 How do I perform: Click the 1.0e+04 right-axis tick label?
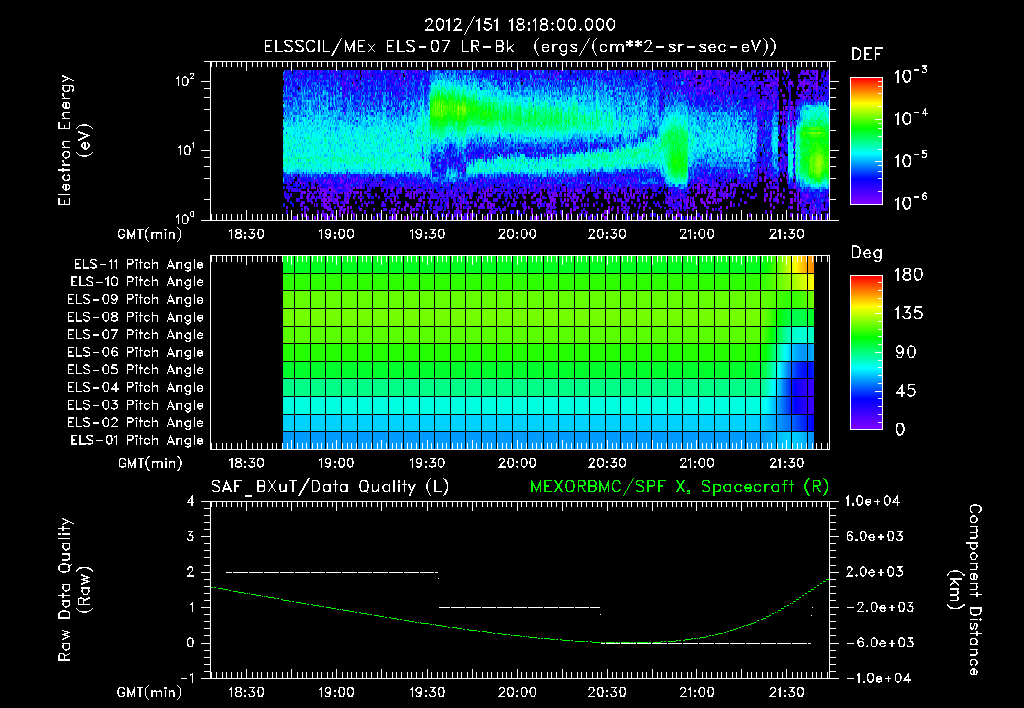click(872, 501)
